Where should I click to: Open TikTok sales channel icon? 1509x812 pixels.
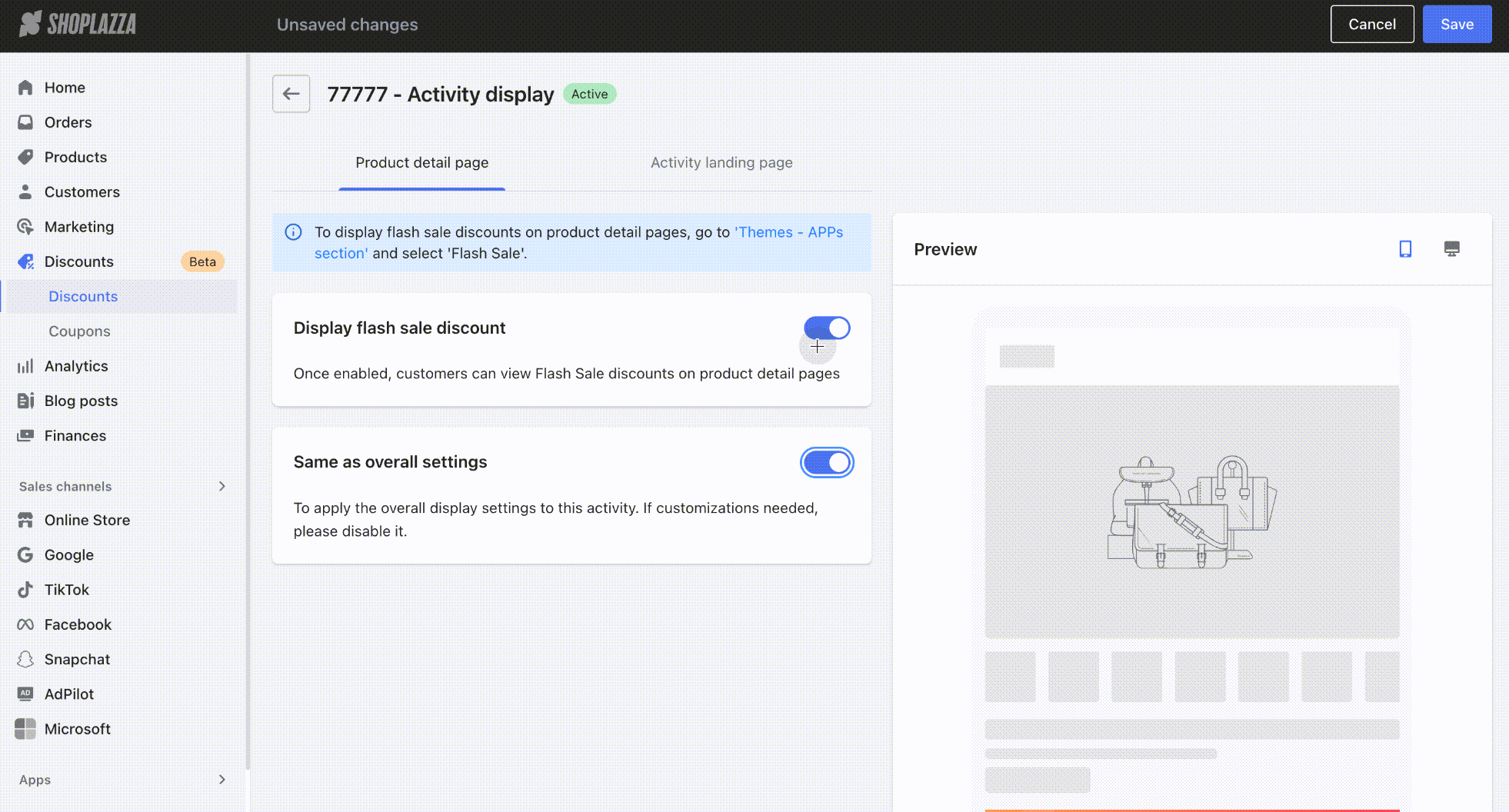click(25, 590)
